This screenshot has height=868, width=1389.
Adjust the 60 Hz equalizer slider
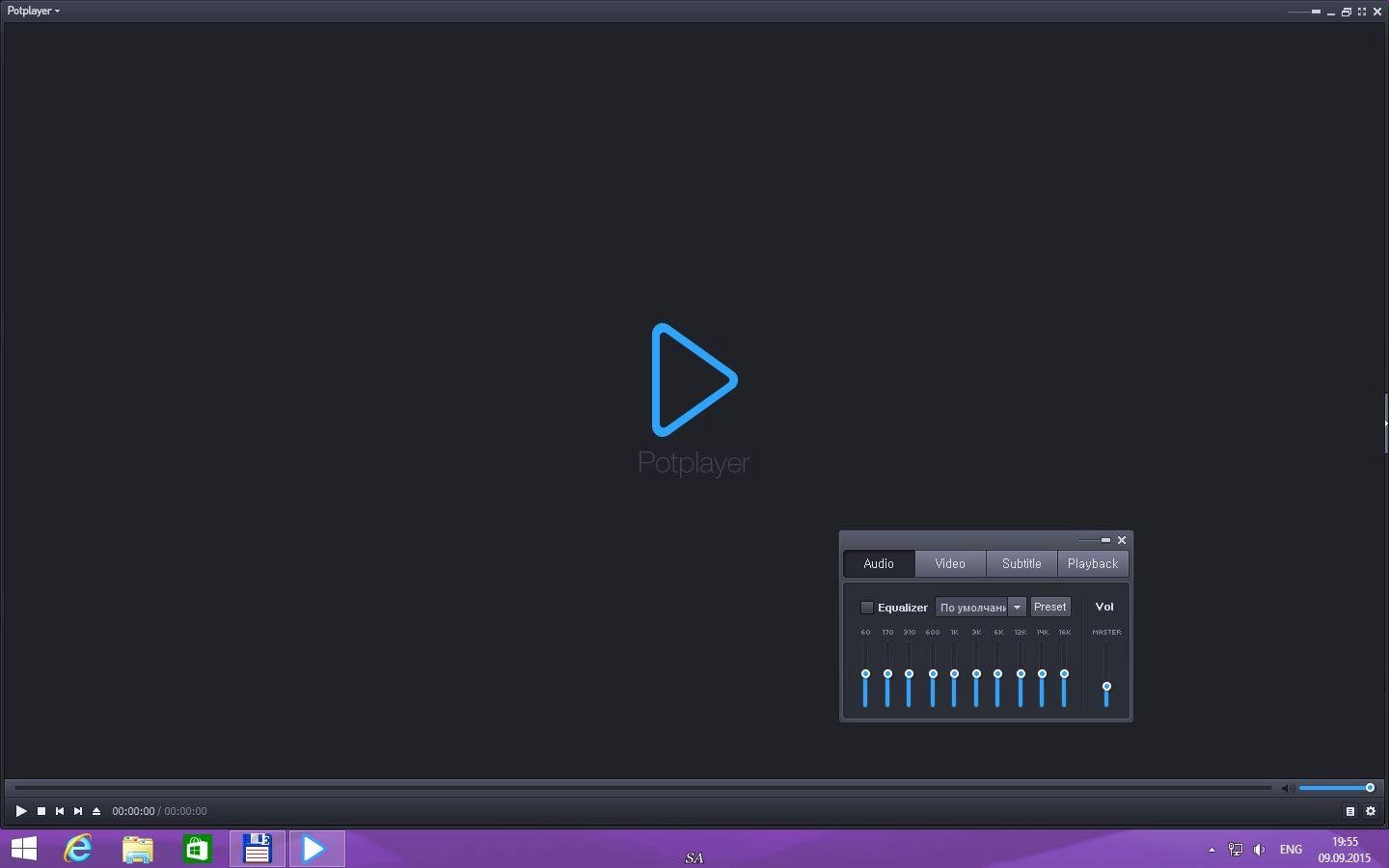[x=865, y=674]
